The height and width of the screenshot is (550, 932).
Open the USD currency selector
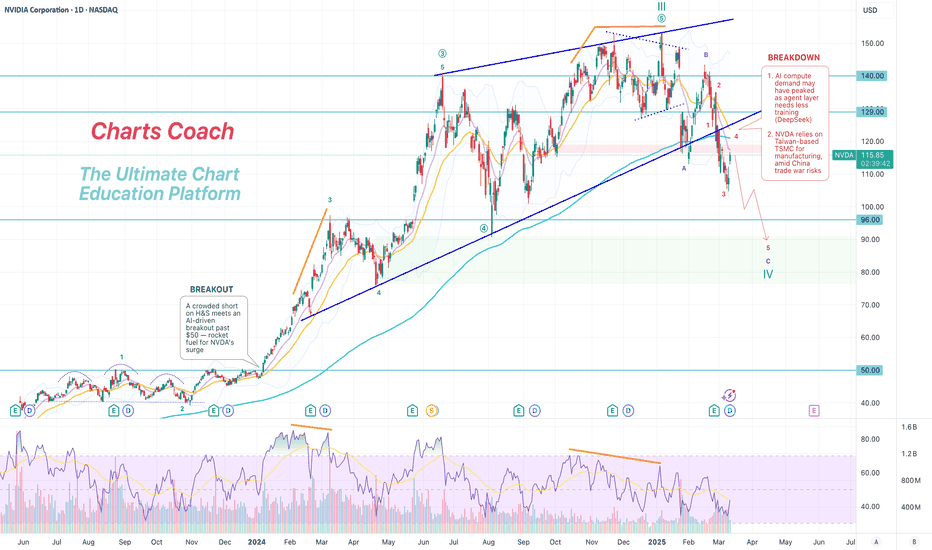click(x=870, y=10)
